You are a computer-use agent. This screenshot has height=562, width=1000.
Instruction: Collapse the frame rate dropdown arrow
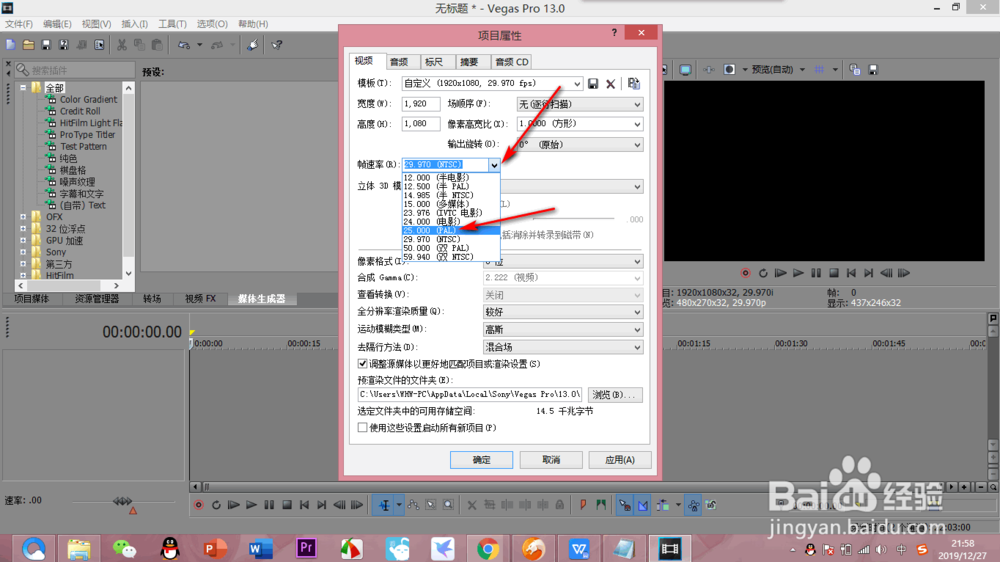tap(494, 165)
